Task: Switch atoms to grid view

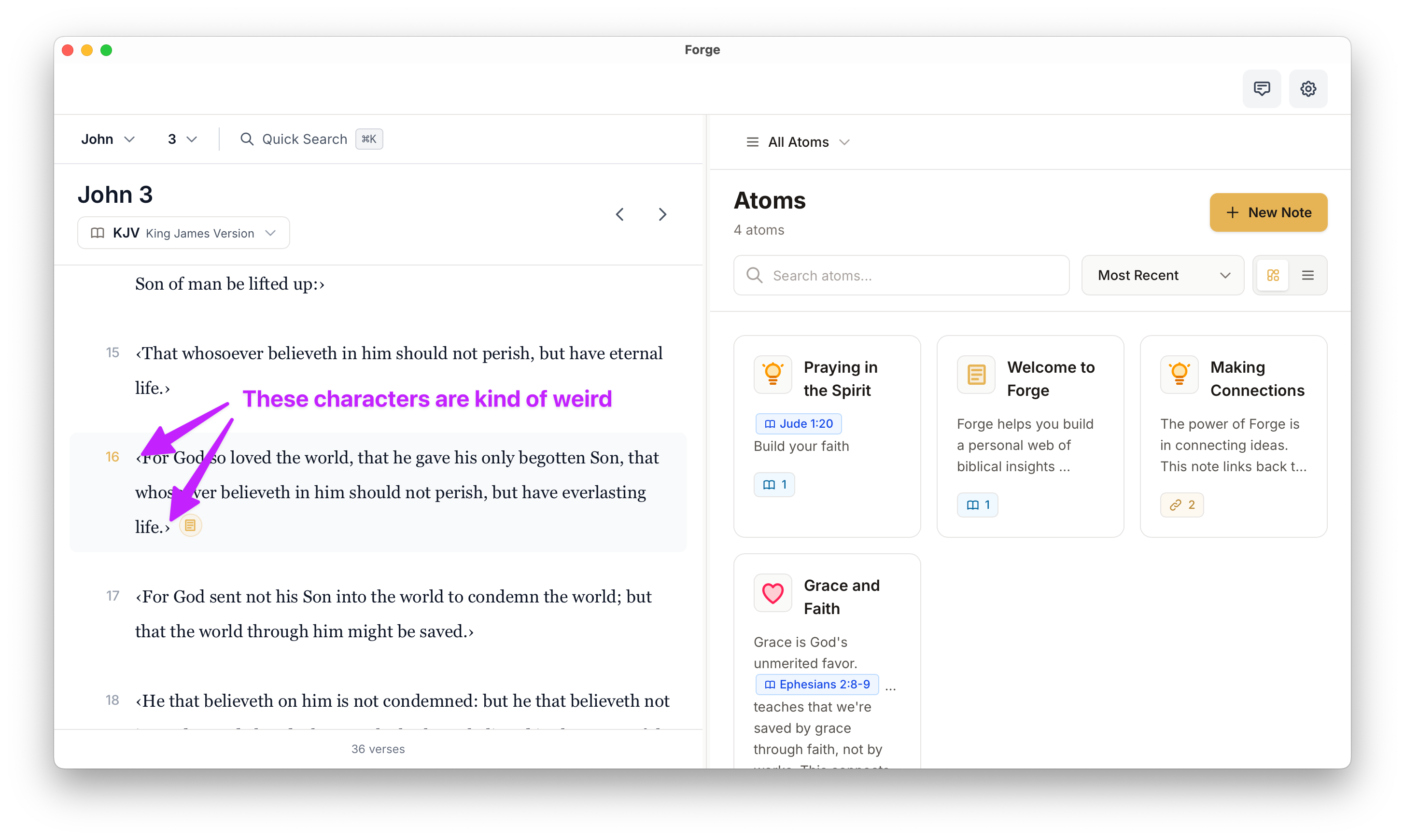Action: pos(1273,275)
